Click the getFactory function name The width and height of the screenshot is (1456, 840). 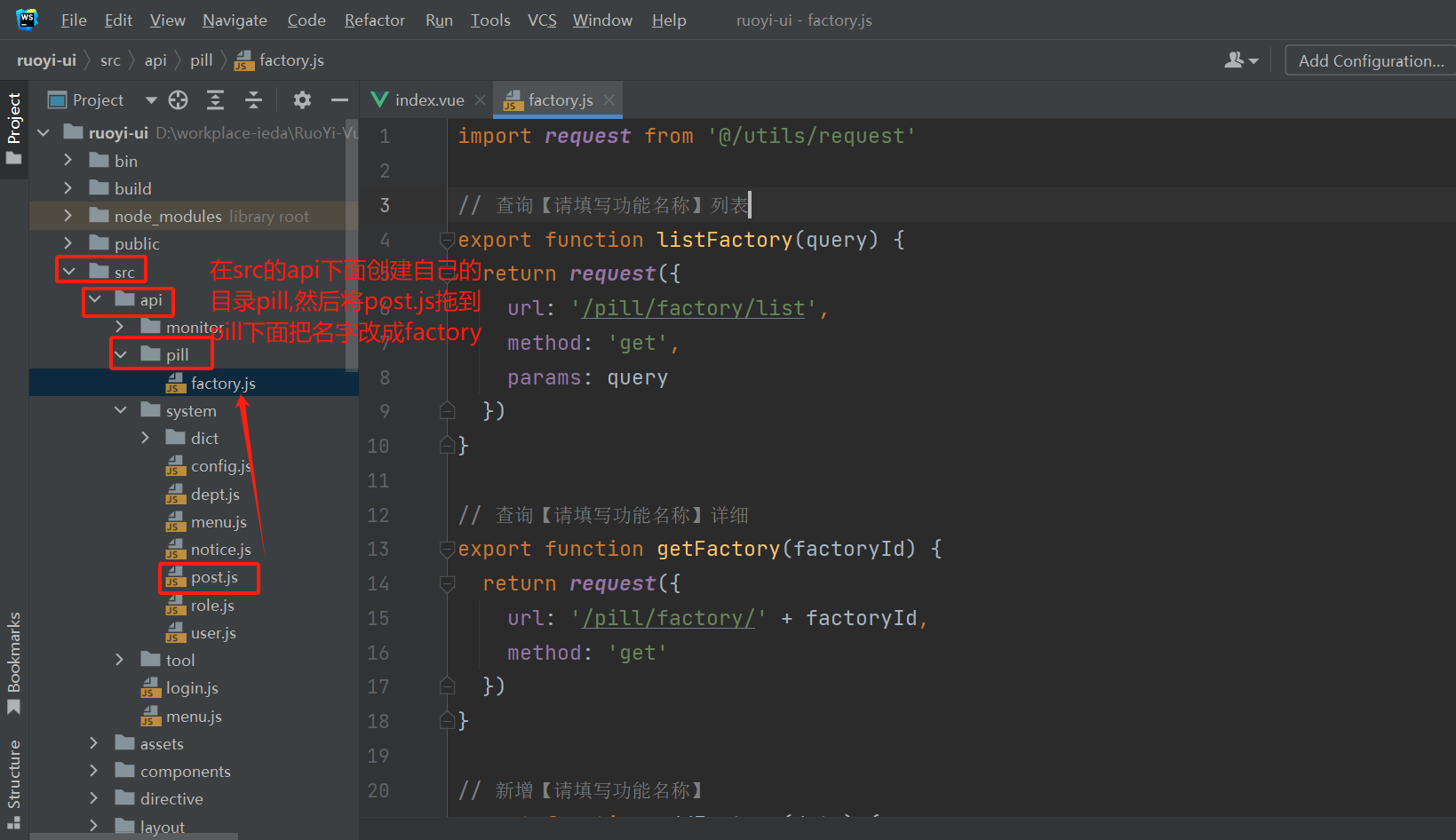click(718, 549)
